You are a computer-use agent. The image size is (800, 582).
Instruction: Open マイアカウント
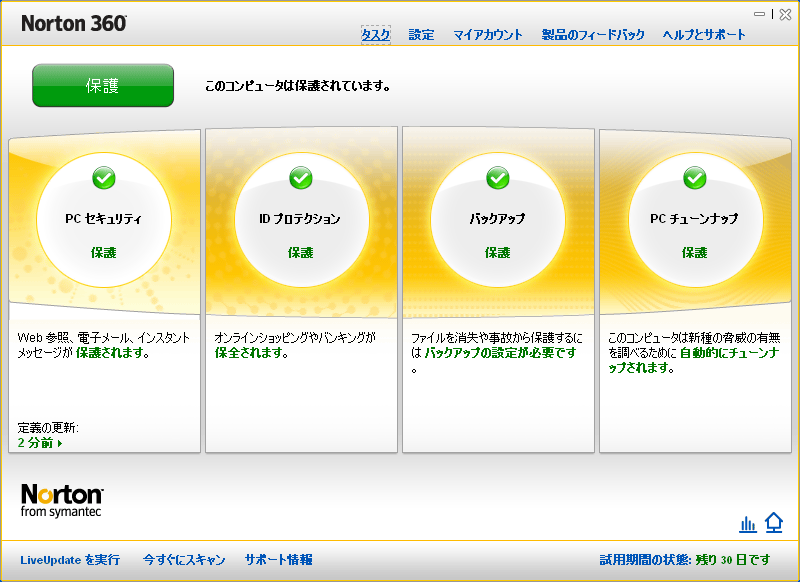[x=488, y=35]
